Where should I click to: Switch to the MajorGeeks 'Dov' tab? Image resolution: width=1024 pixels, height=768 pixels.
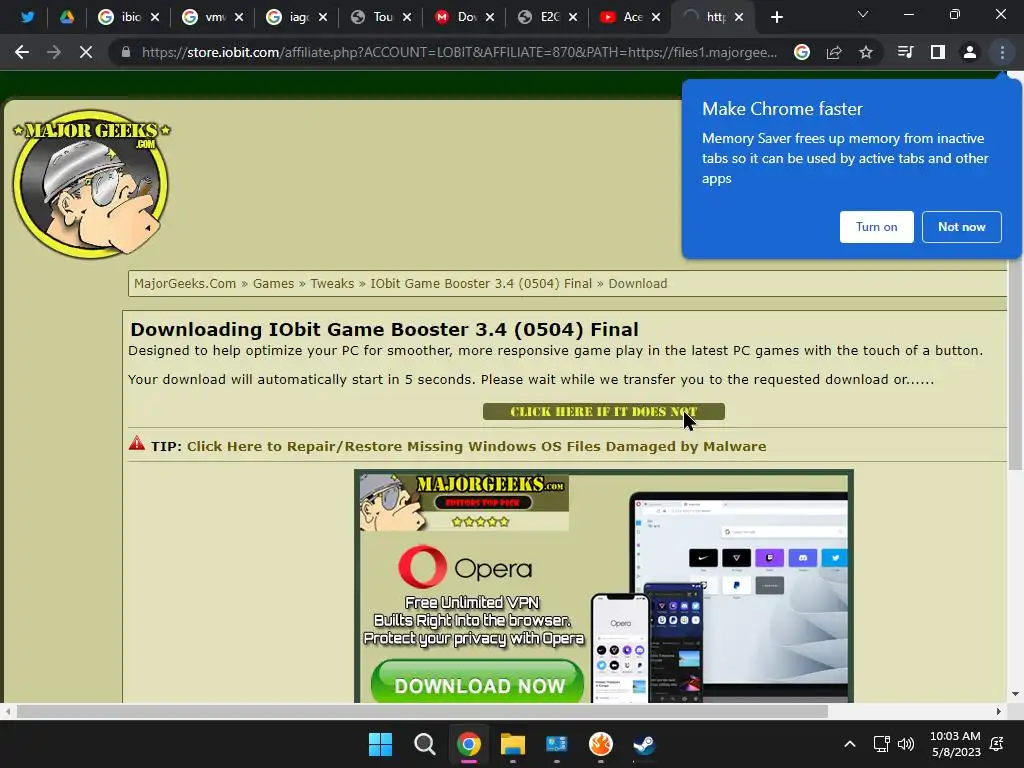pos(465,17)
